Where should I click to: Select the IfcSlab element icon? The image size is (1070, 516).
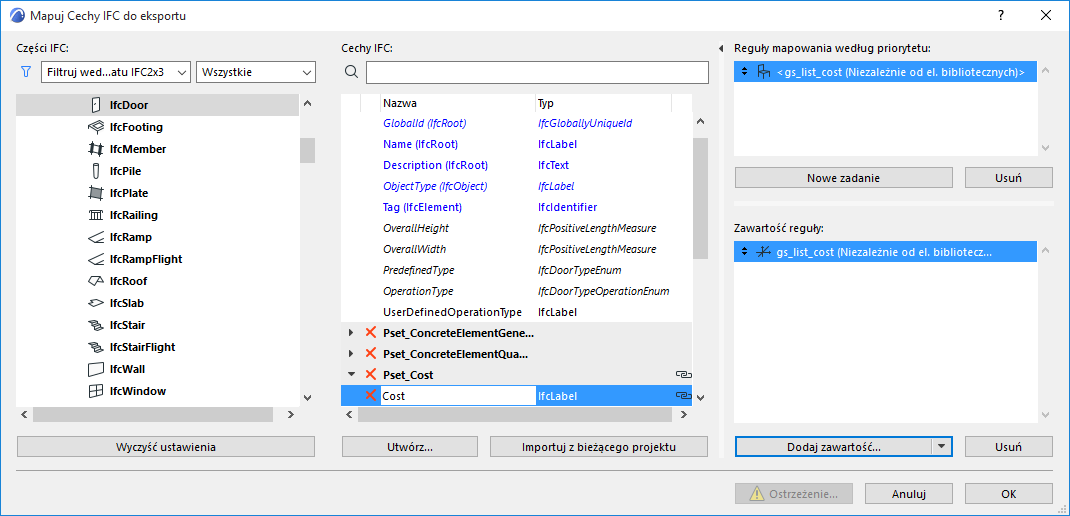(x=96, y=303)
